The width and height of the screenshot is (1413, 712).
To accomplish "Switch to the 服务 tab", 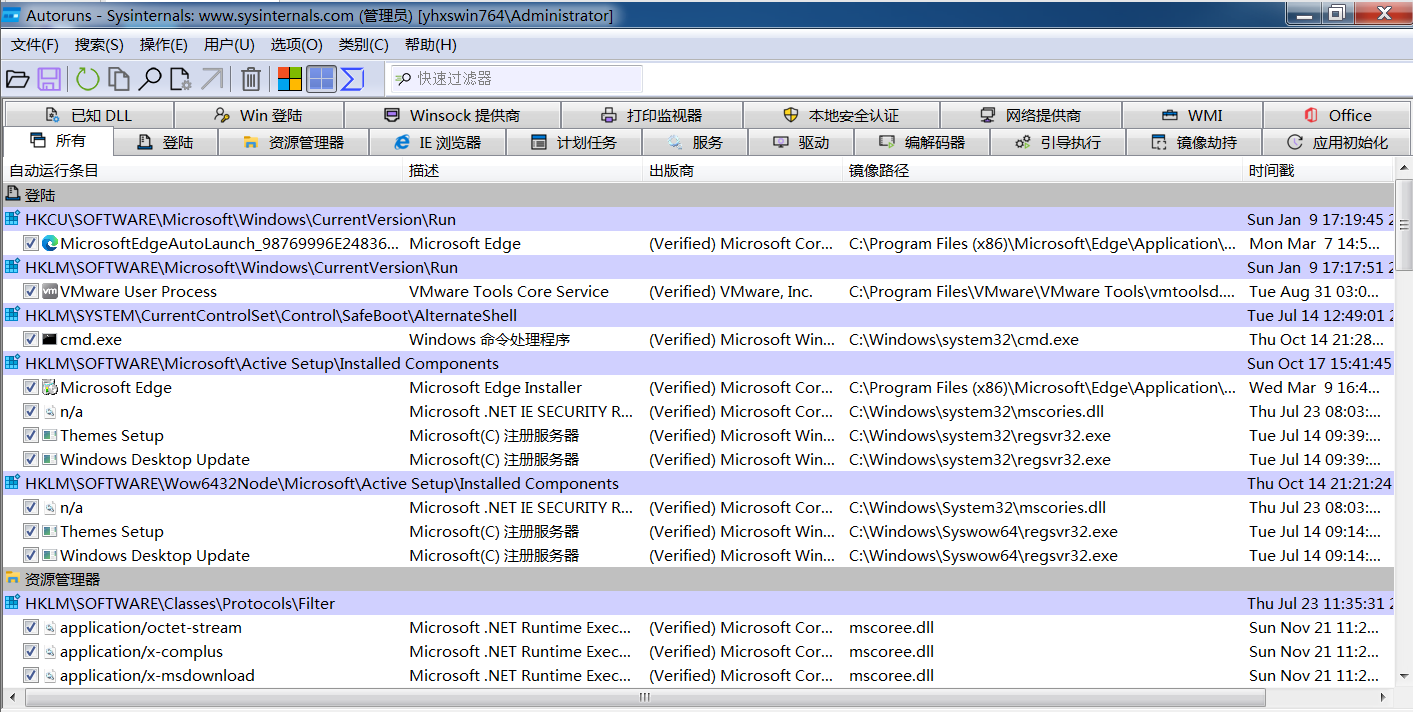I will [x=694, y=142].
